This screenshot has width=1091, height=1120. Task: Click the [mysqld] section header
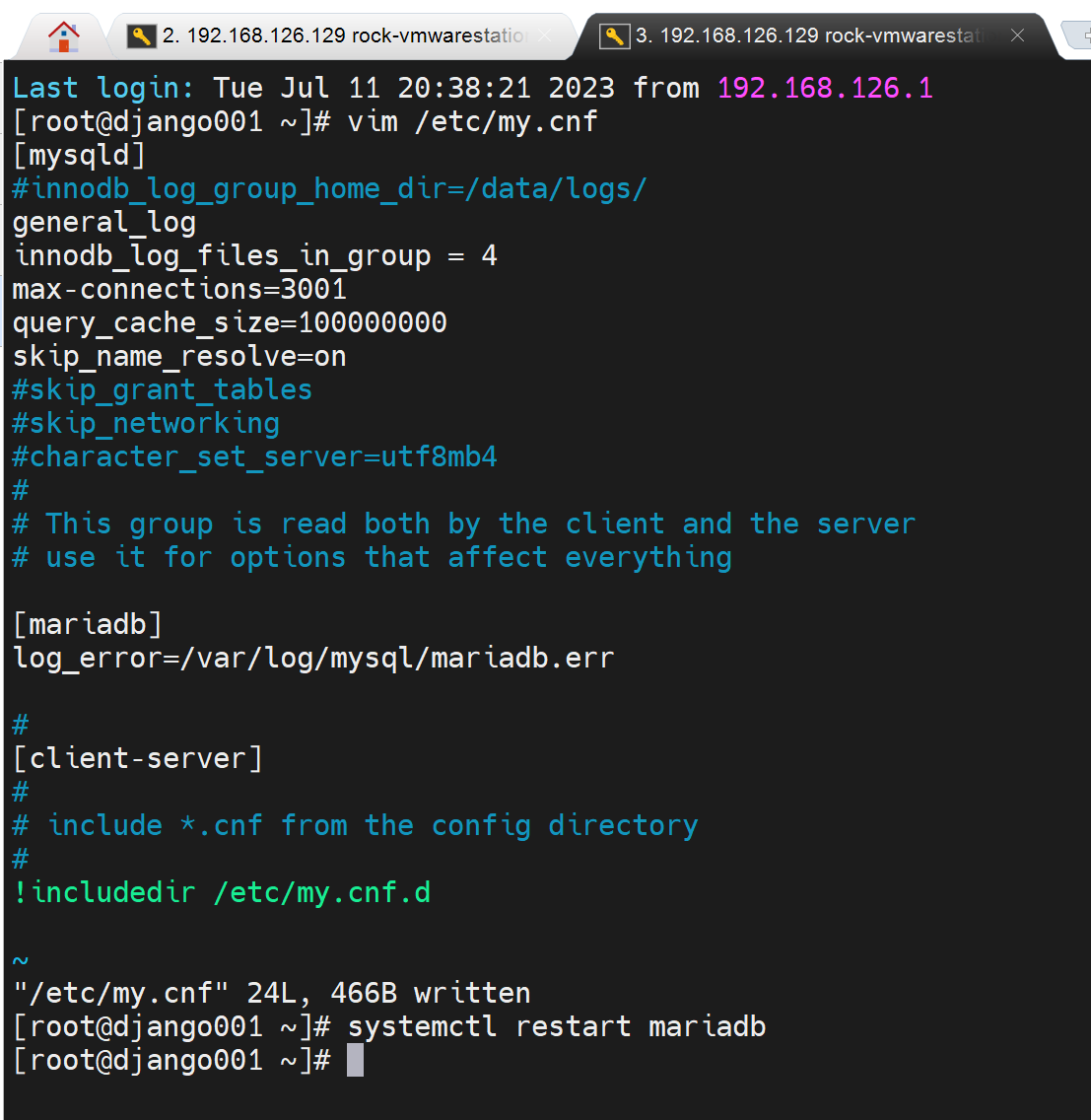[79, 156]
